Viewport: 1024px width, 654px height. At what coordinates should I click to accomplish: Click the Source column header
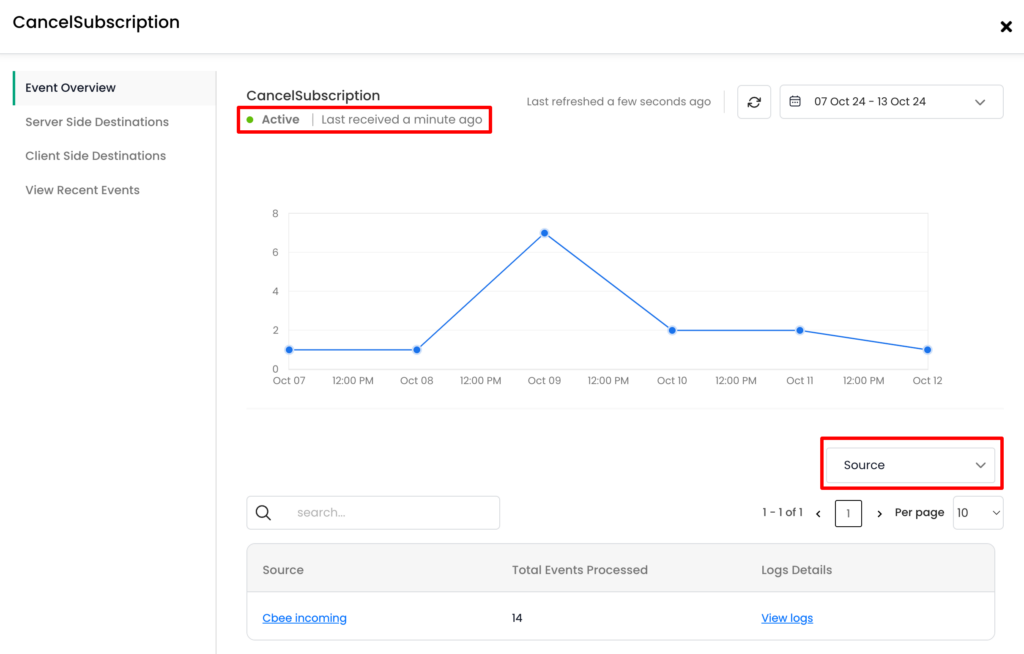pyautogui.click(x=283, y=570)
